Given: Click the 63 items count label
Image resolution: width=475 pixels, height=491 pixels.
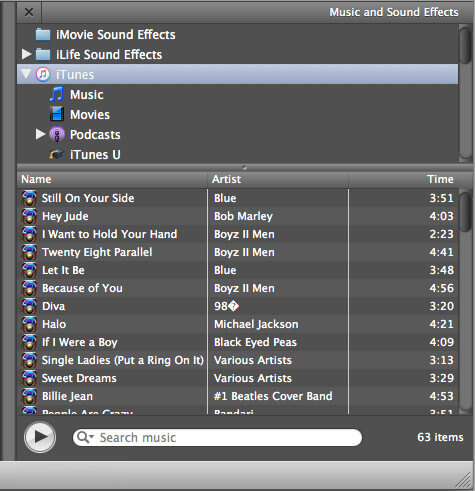Looking at the screenshot, I should point(440,437).
